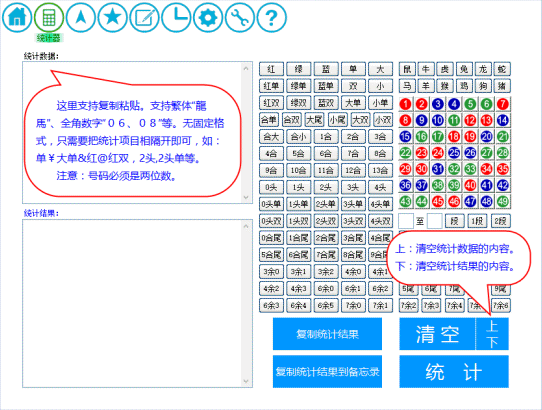Click the range start input box before 至
The width and height of the screenshot is (542, 410).
coord(406,221)
